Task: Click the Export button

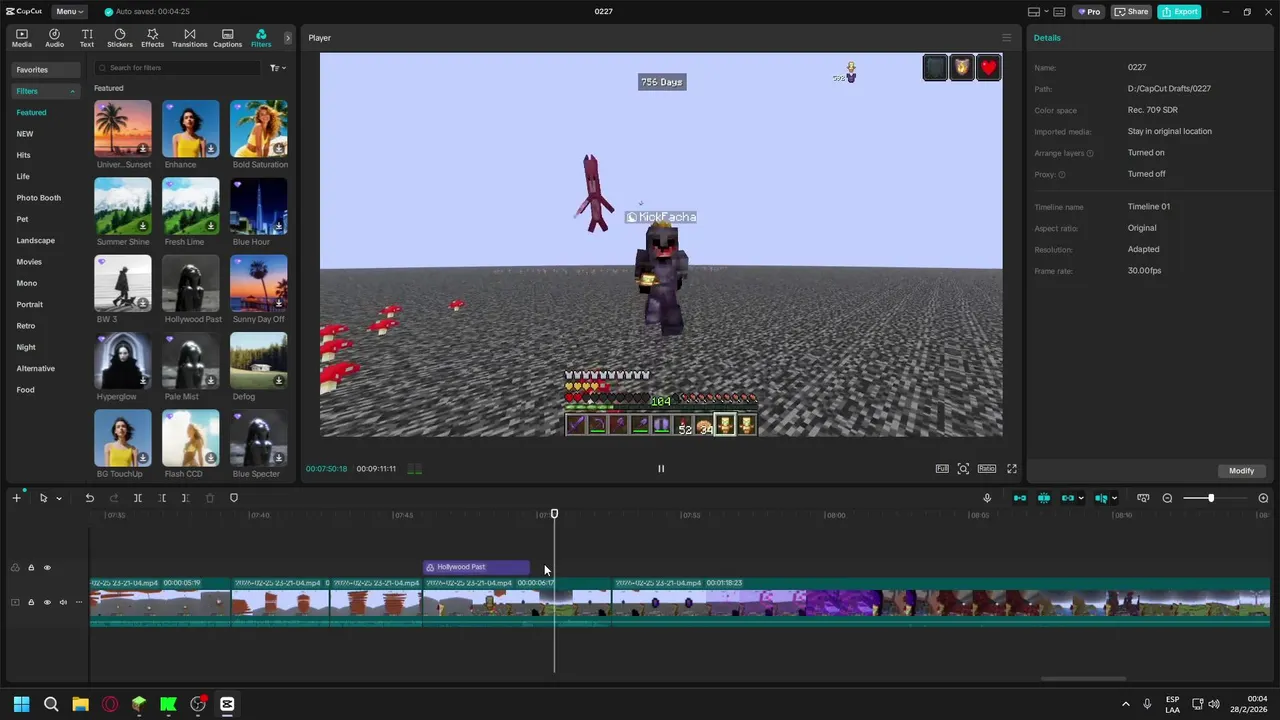Action: (1179, 12)
